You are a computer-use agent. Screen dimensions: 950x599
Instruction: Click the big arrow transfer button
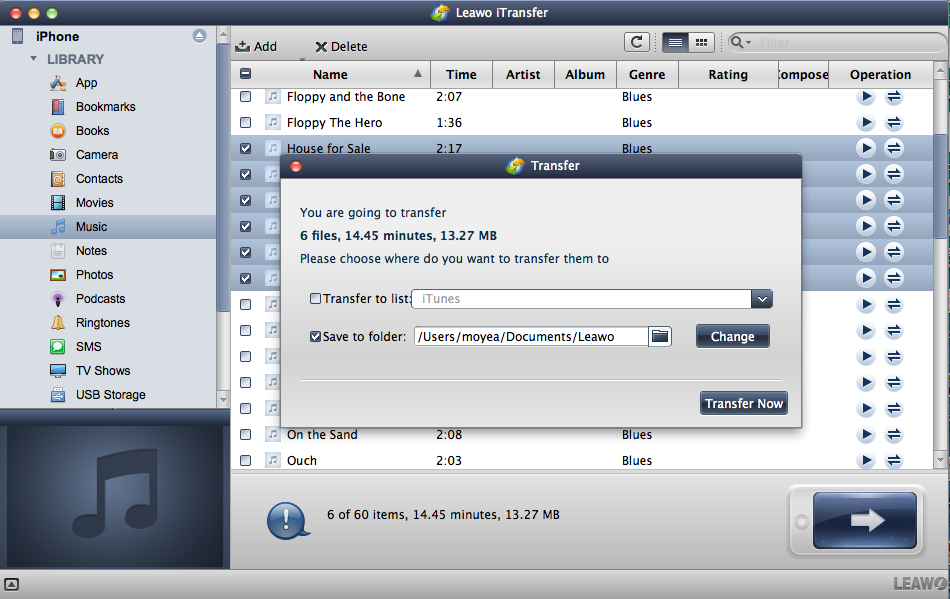[864, 520]
